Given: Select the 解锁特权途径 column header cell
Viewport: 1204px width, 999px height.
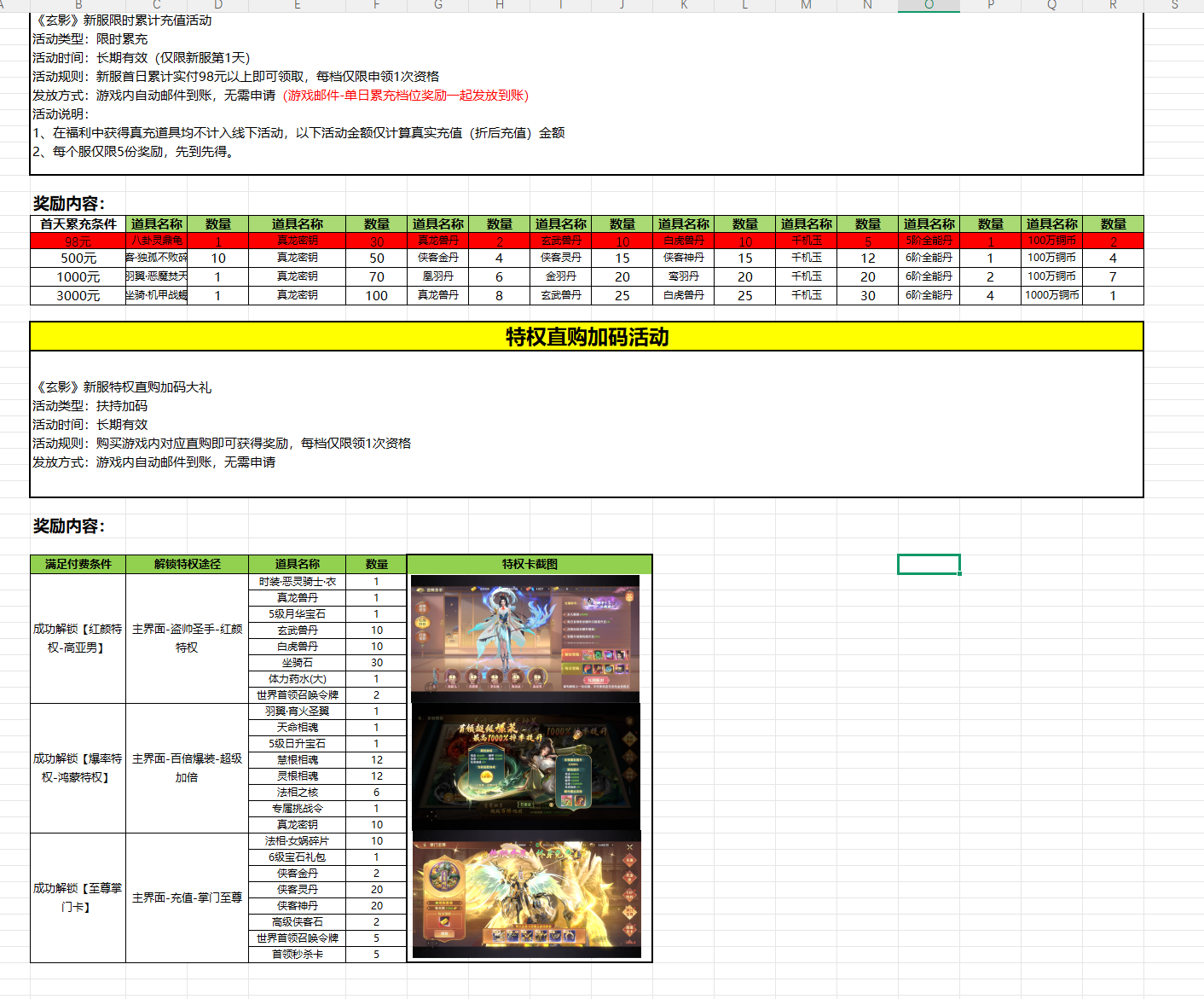Looking at the screenshot, I should [187, 564].
